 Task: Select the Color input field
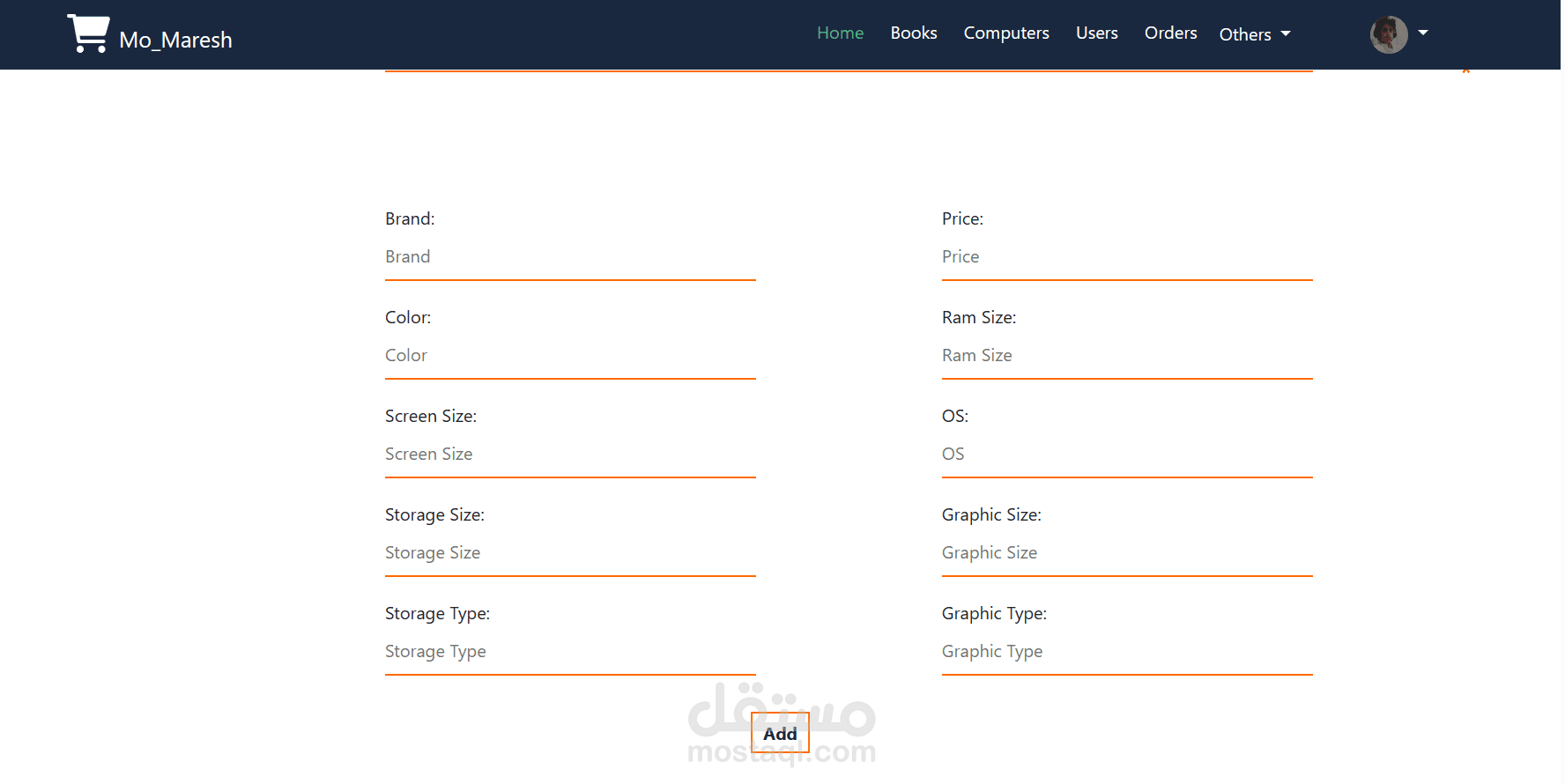(569, 356)
